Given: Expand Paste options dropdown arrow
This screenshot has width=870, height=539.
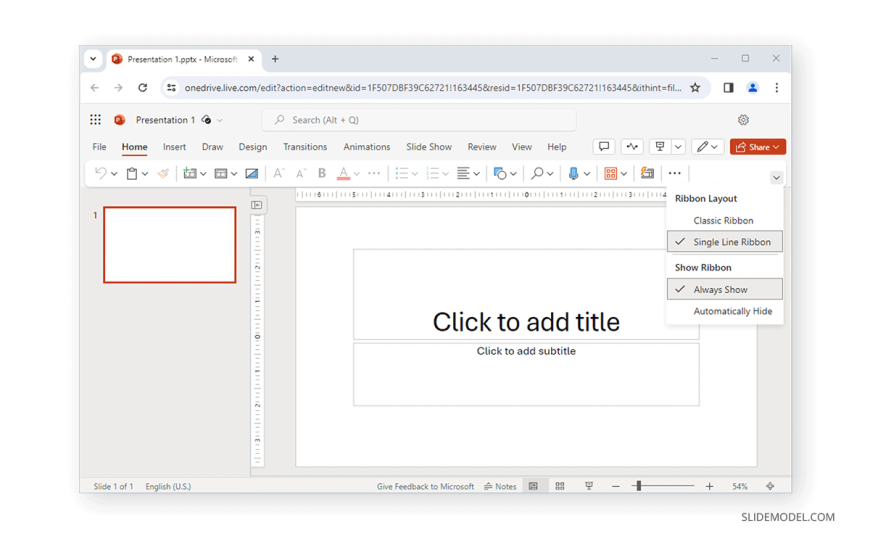Looking at the screenshot, I should tap(145, 174).
